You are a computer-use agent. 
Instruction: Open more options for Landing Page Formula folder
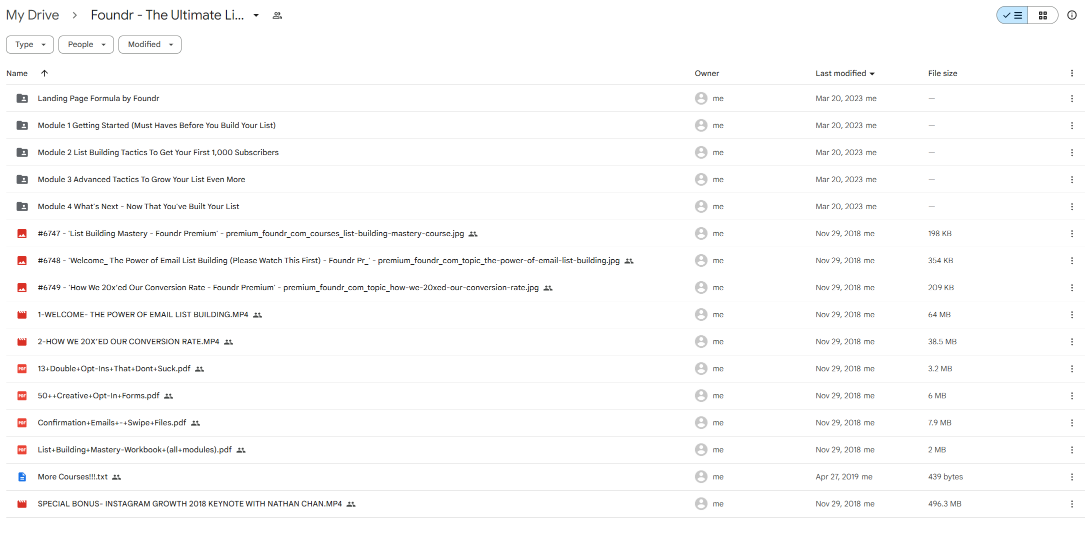point(1072,98)
